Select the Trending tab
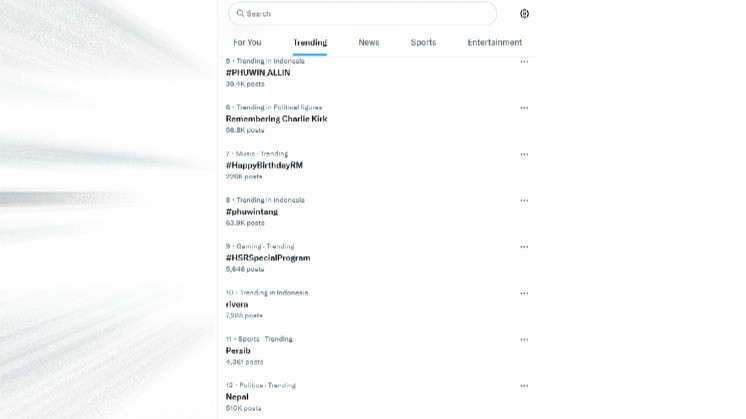746x419 pixels. 310,43
